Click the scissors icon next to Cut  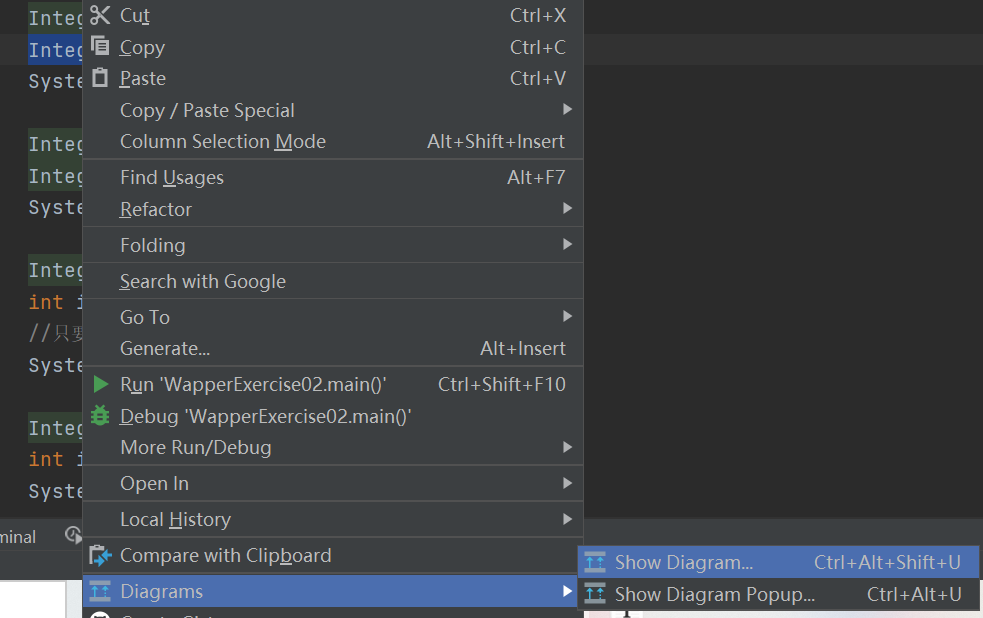click(100, 15)
